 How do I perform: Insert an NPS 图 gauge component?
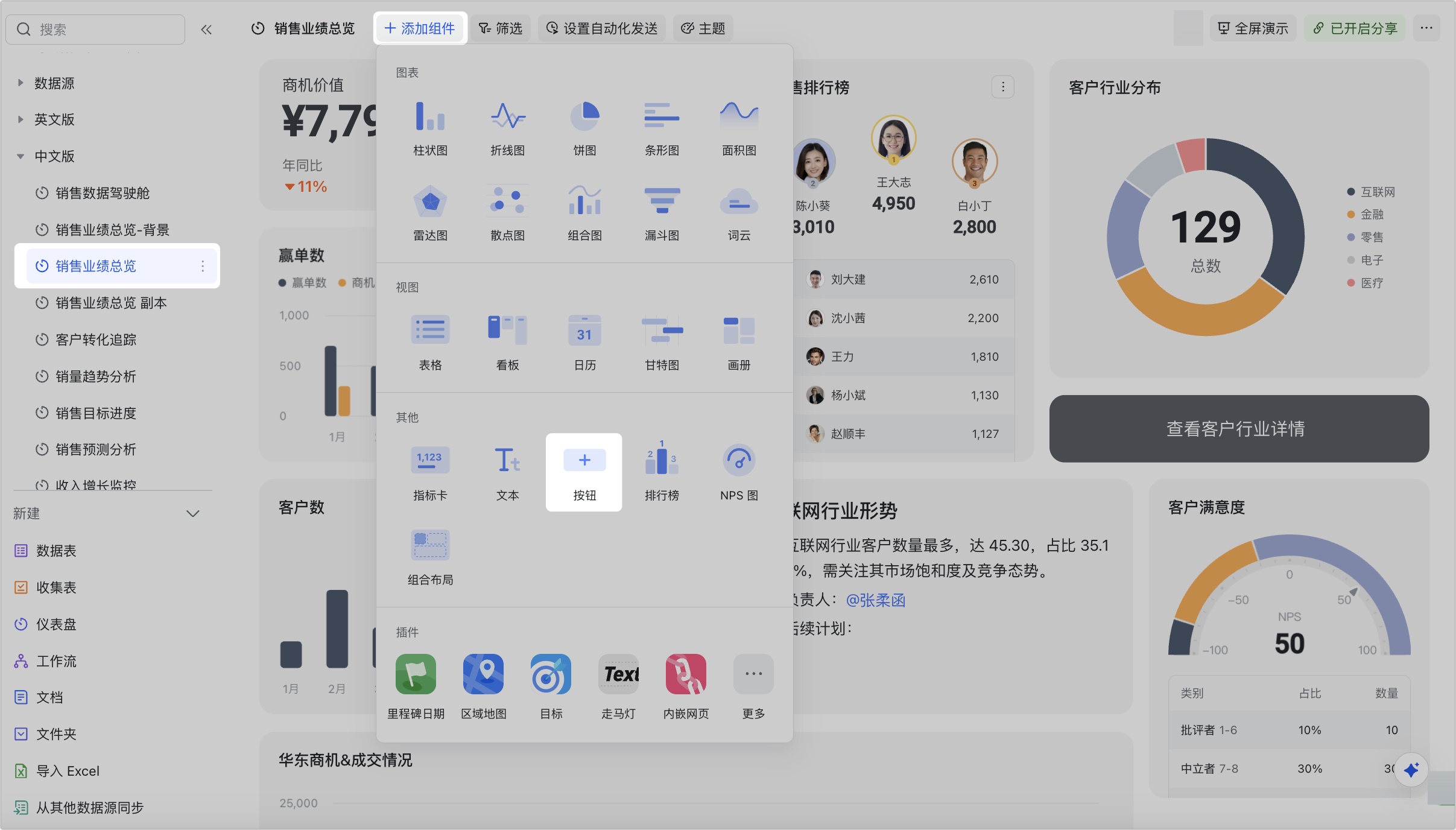click(739, 473)
